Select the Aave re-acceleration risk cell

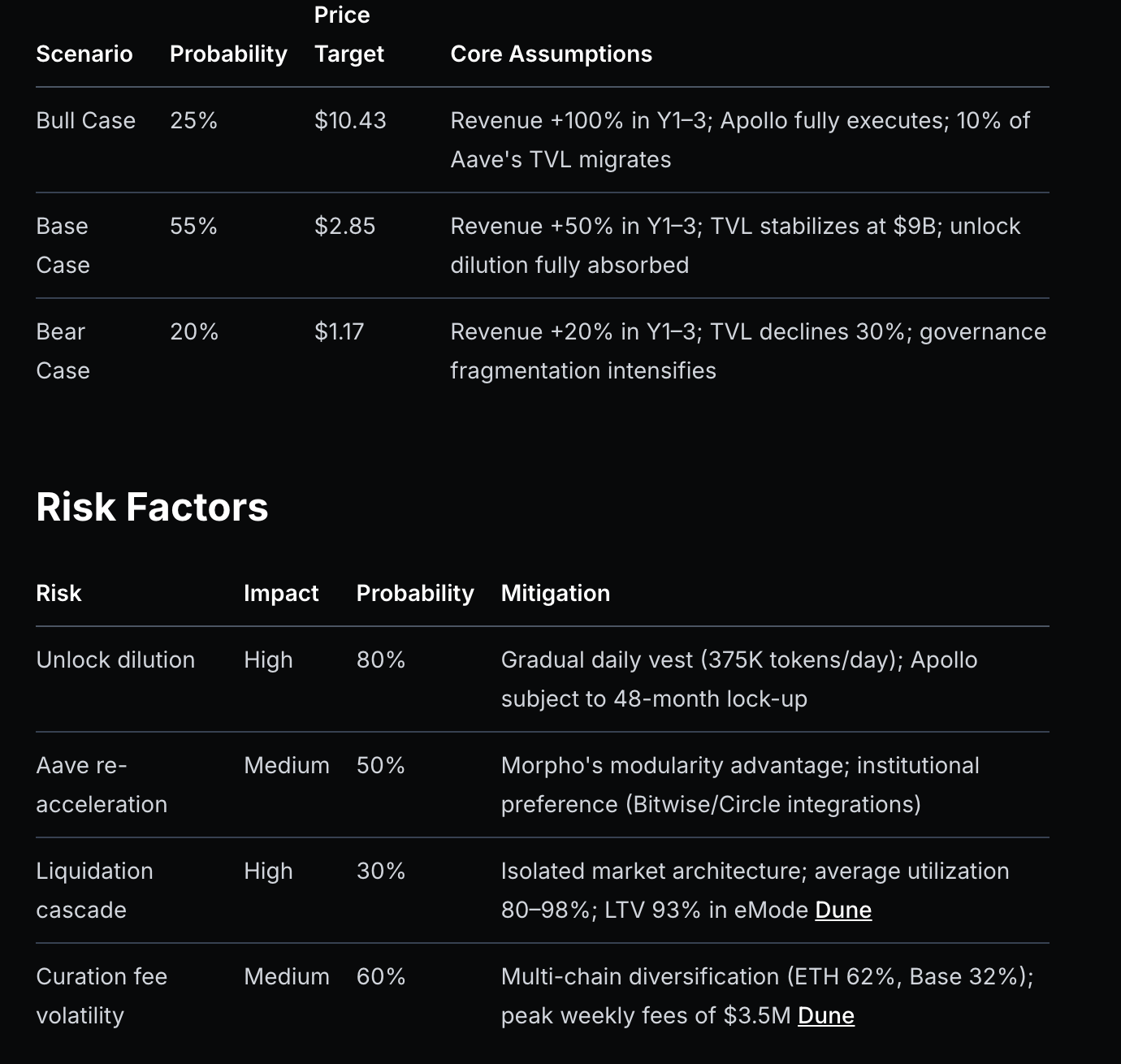[102, 785]
